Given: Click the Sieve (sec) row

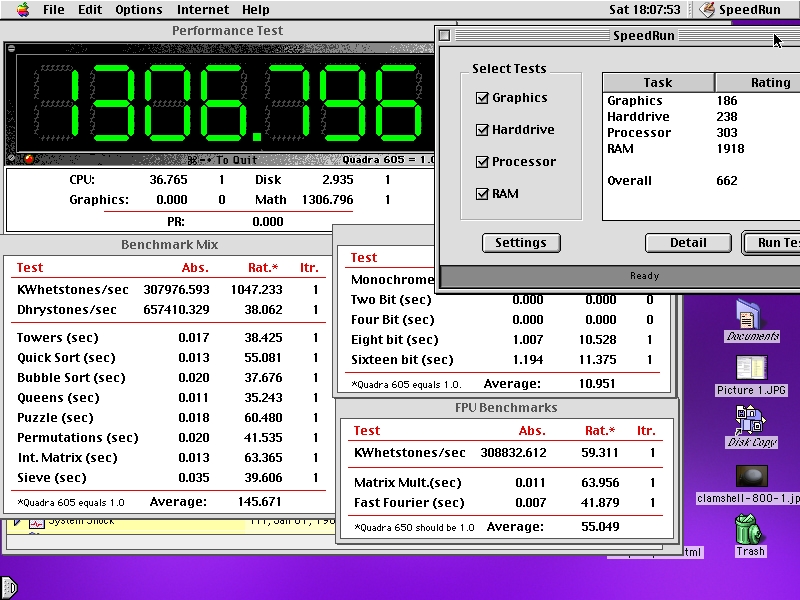Looking at the screenshot, I should 168,478.
